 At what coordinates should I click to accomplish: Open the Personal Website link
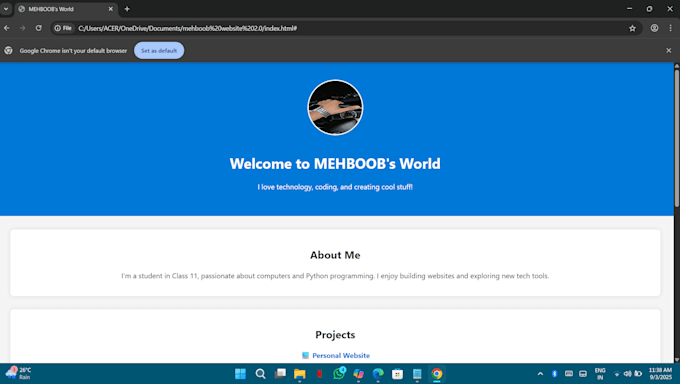tap(341, 355)
